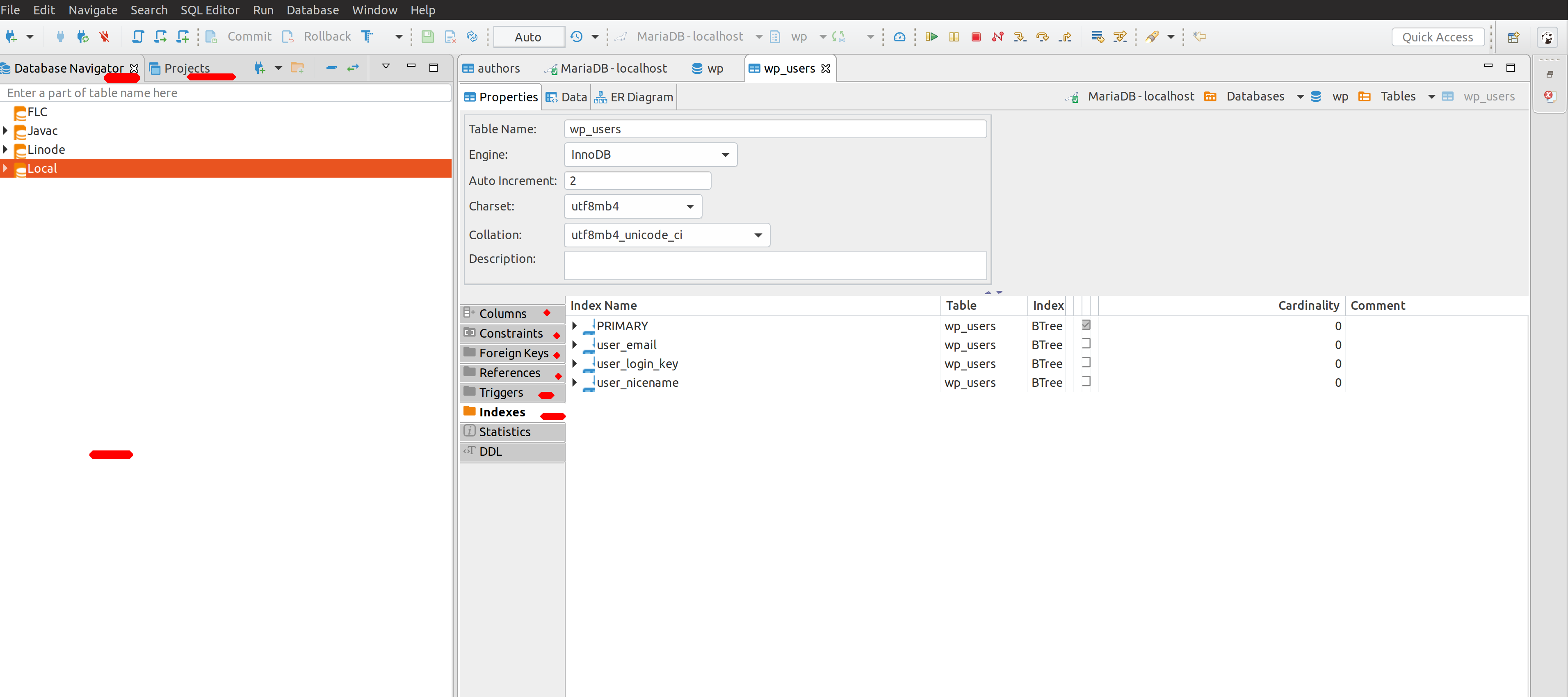Disconnect from the database
This screenshot has height=697, width=1568.
coord(104,37)
